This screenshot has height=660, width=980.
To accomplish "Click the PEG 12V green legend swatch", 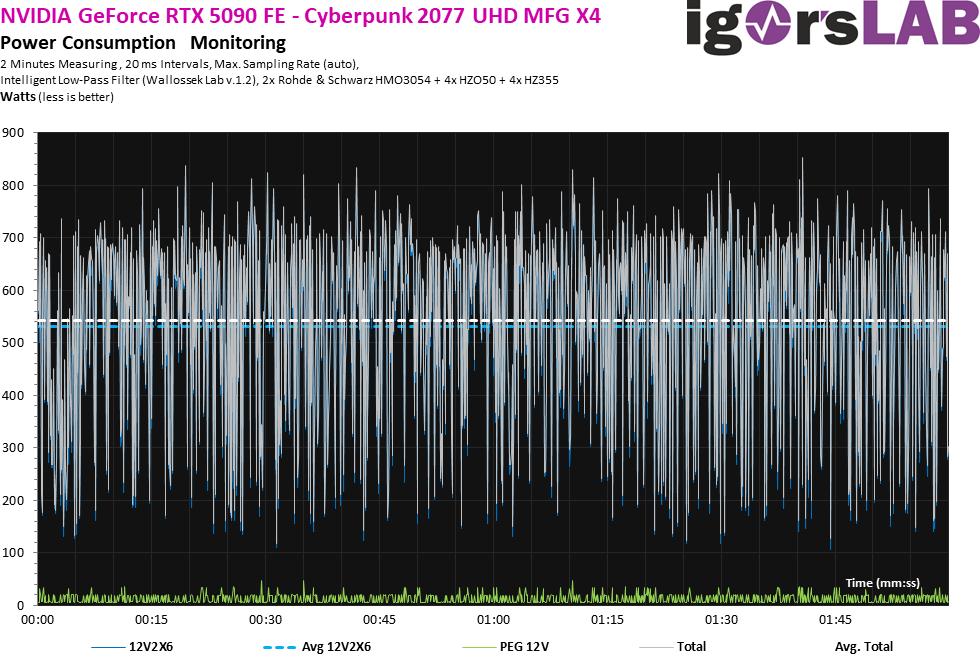I will [479, 648].
